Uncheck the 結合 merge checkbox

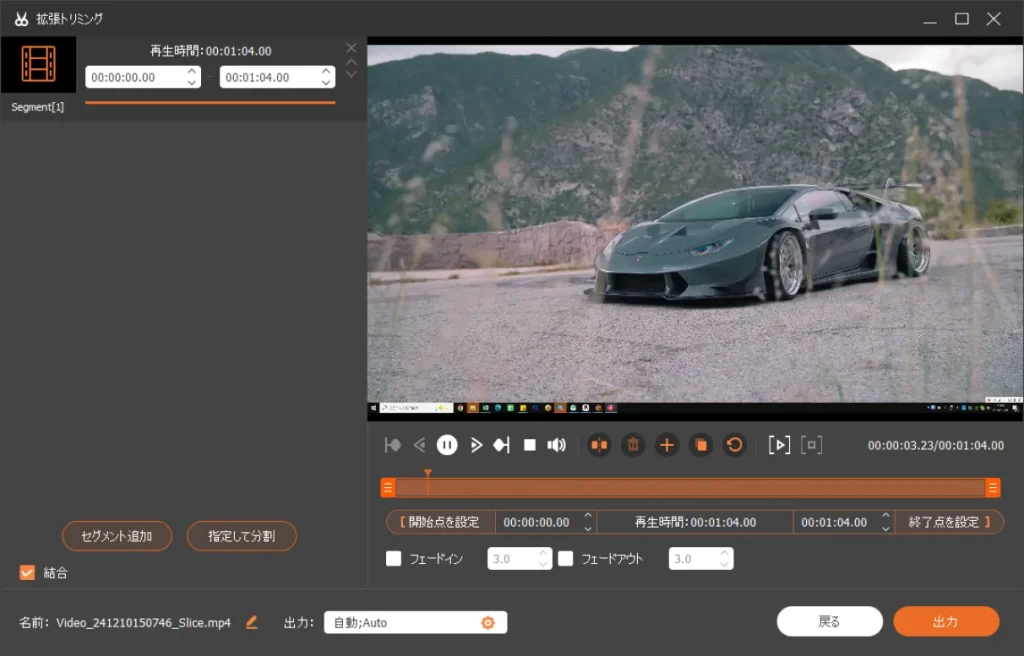tap(28, 573)
